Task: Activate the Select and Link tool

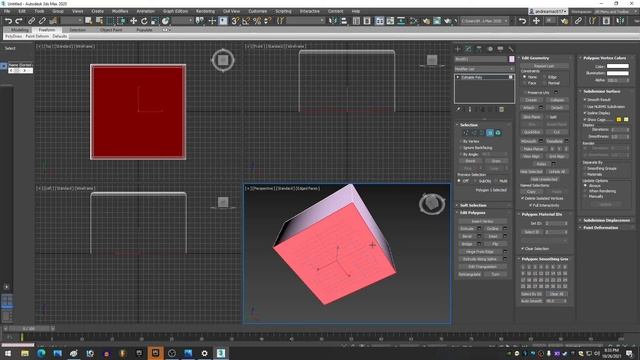Action: [x=31, y=21]
